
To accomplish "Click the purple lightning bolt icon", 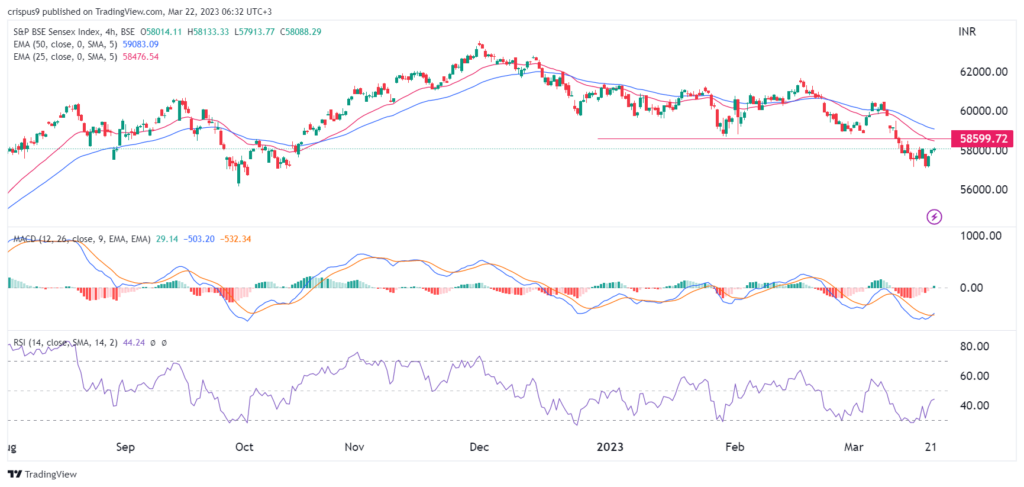I will click(935, 216).
